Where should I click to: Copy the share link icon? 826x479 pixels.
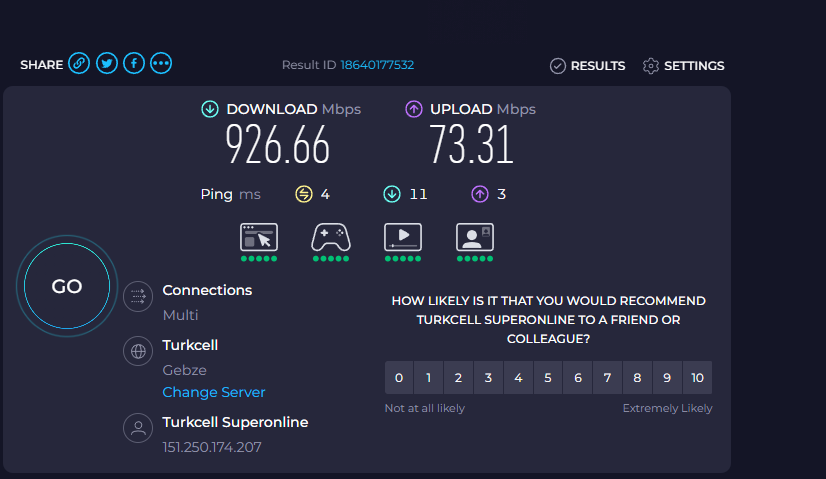(79, 64)
